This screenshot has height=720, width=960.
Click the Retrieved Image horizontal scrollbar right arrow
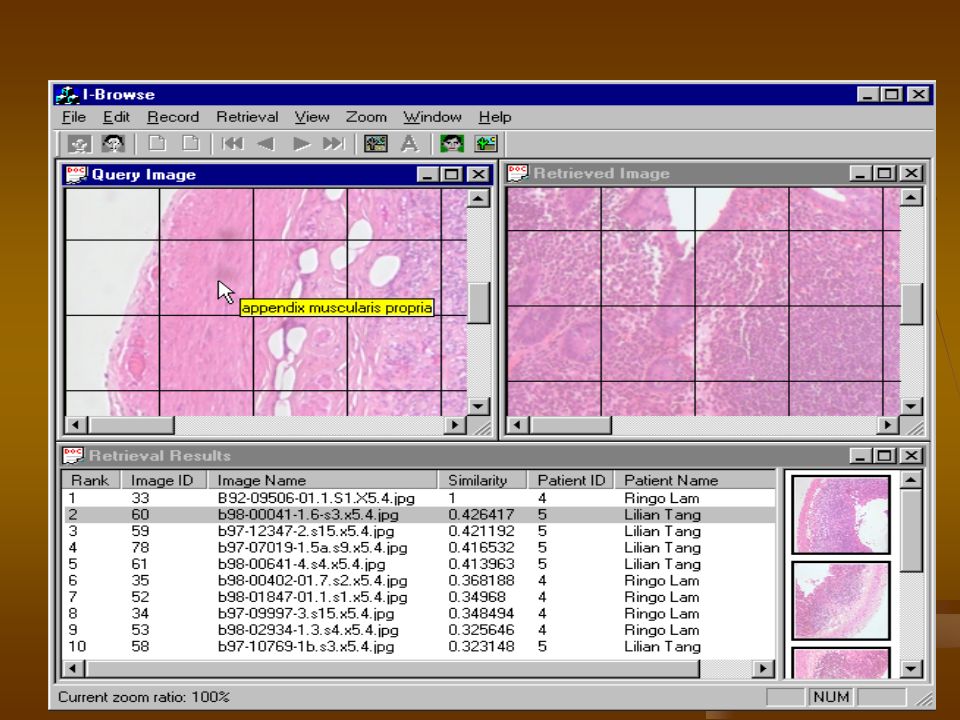click(888, 425)
